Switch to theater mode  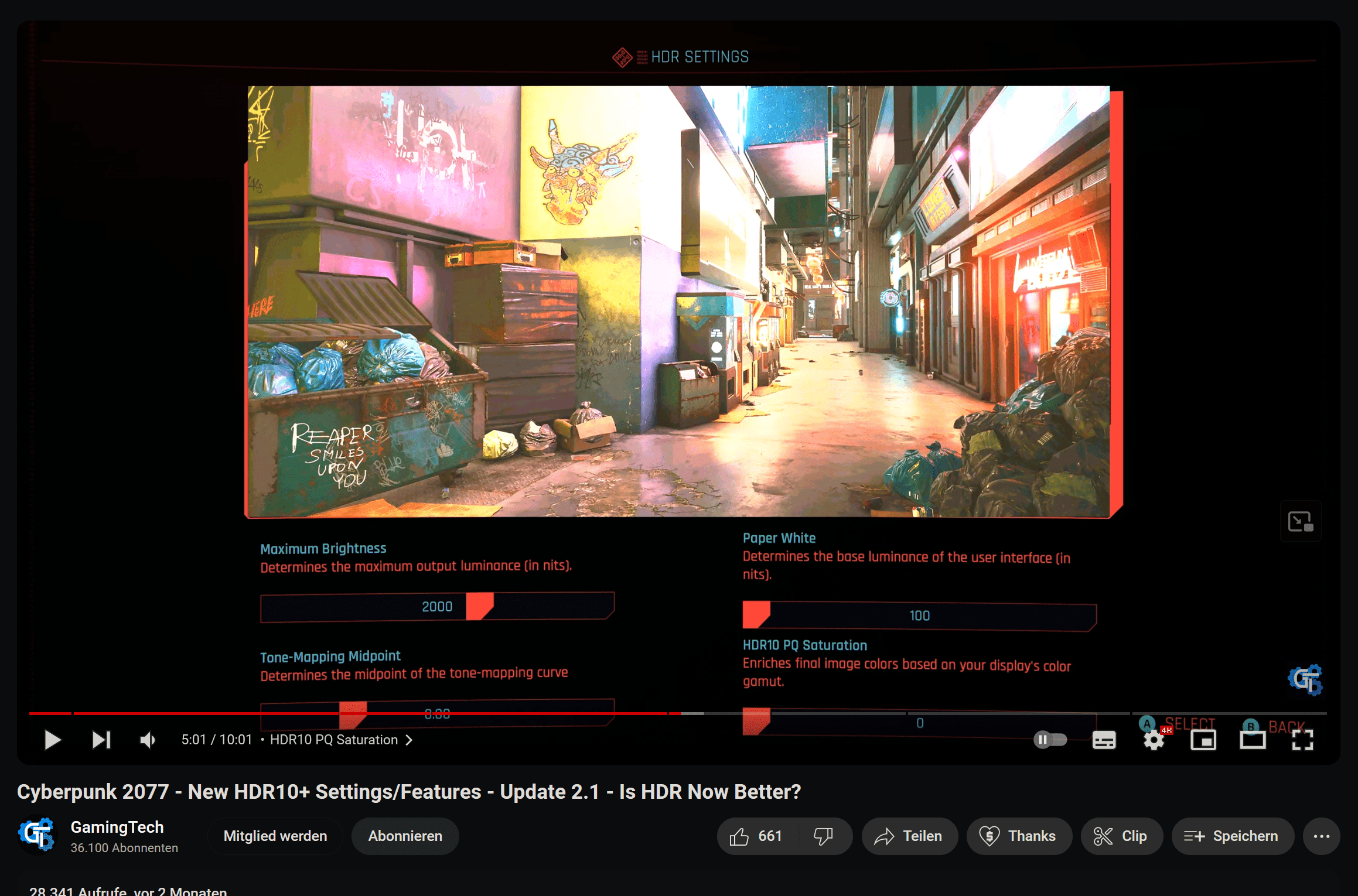pyautogui.click(x=1253, y=740)
